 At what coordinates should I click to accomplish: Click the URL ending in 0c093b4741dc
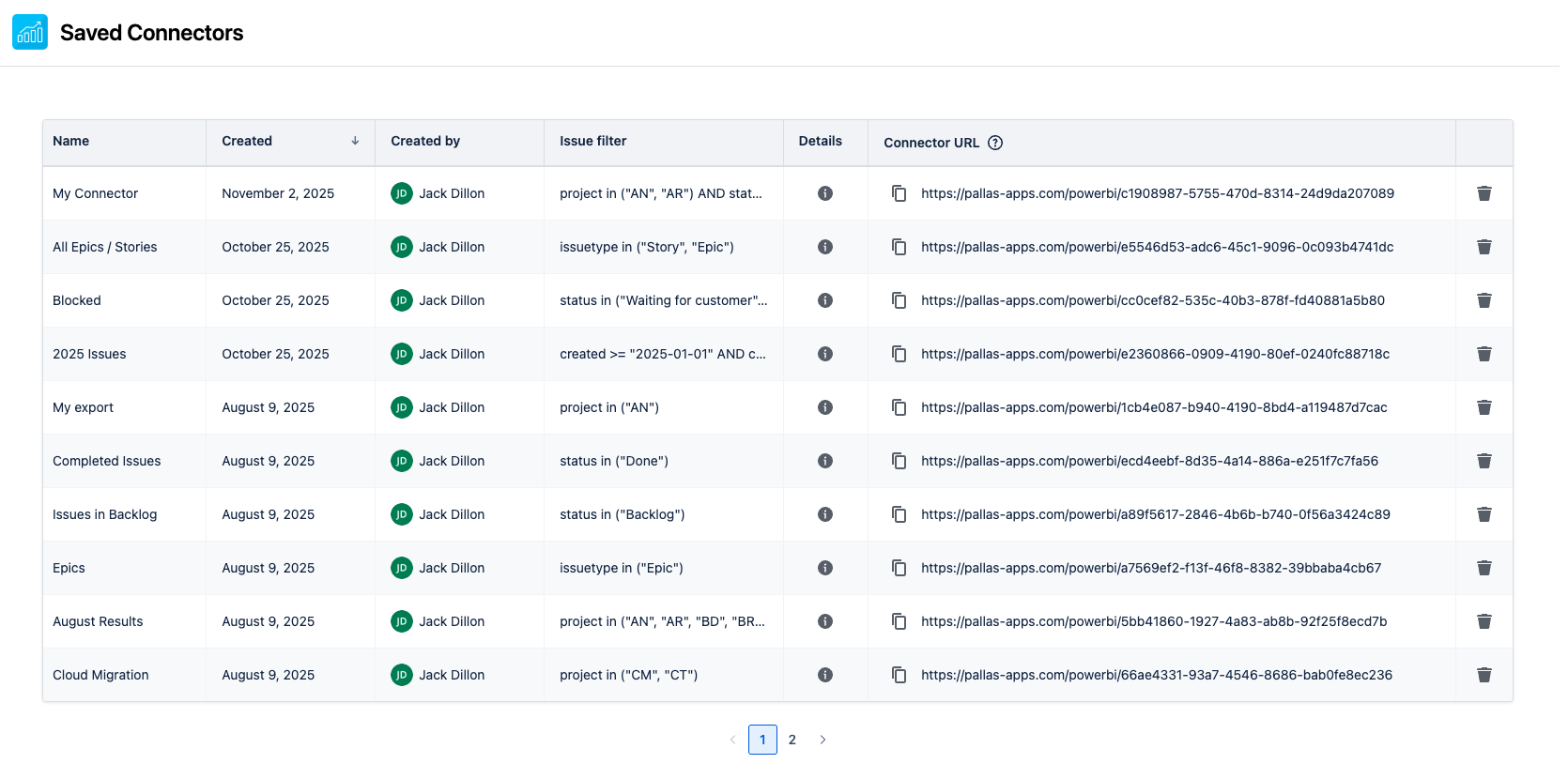pyautogui.click(x=1158, y=247)
